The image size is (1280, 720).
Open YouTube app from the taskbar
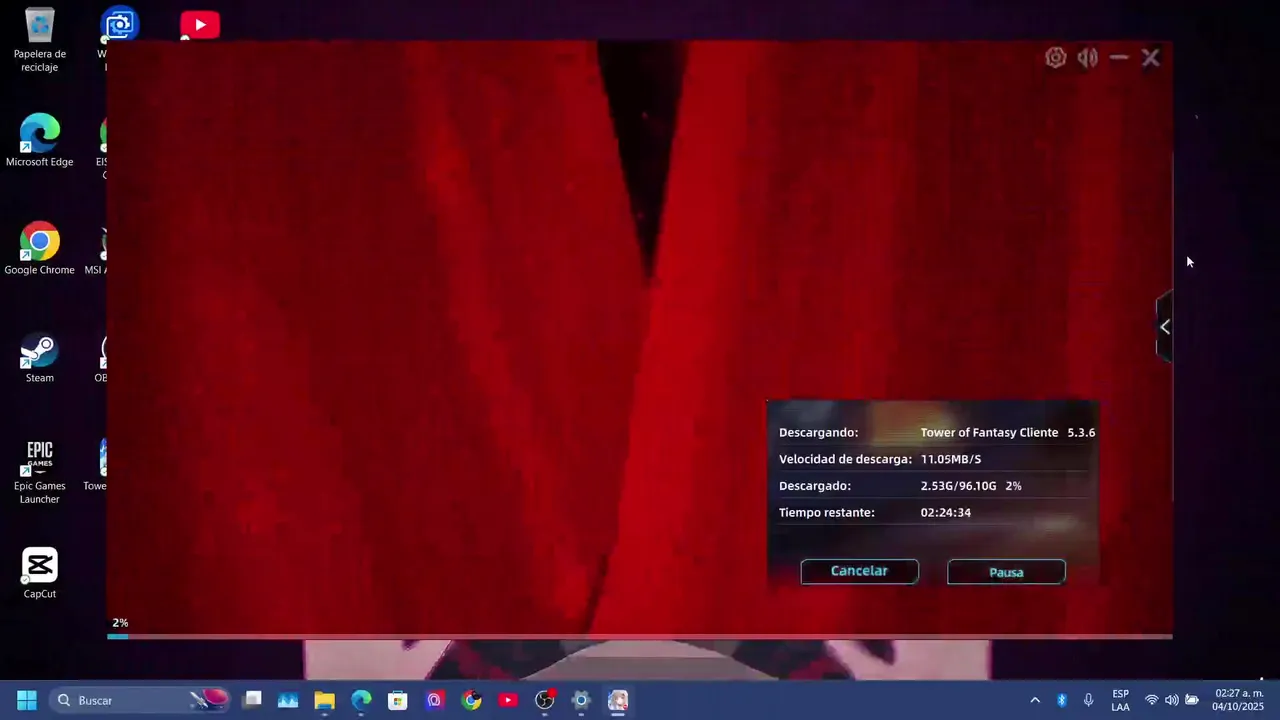coord(508,700)
